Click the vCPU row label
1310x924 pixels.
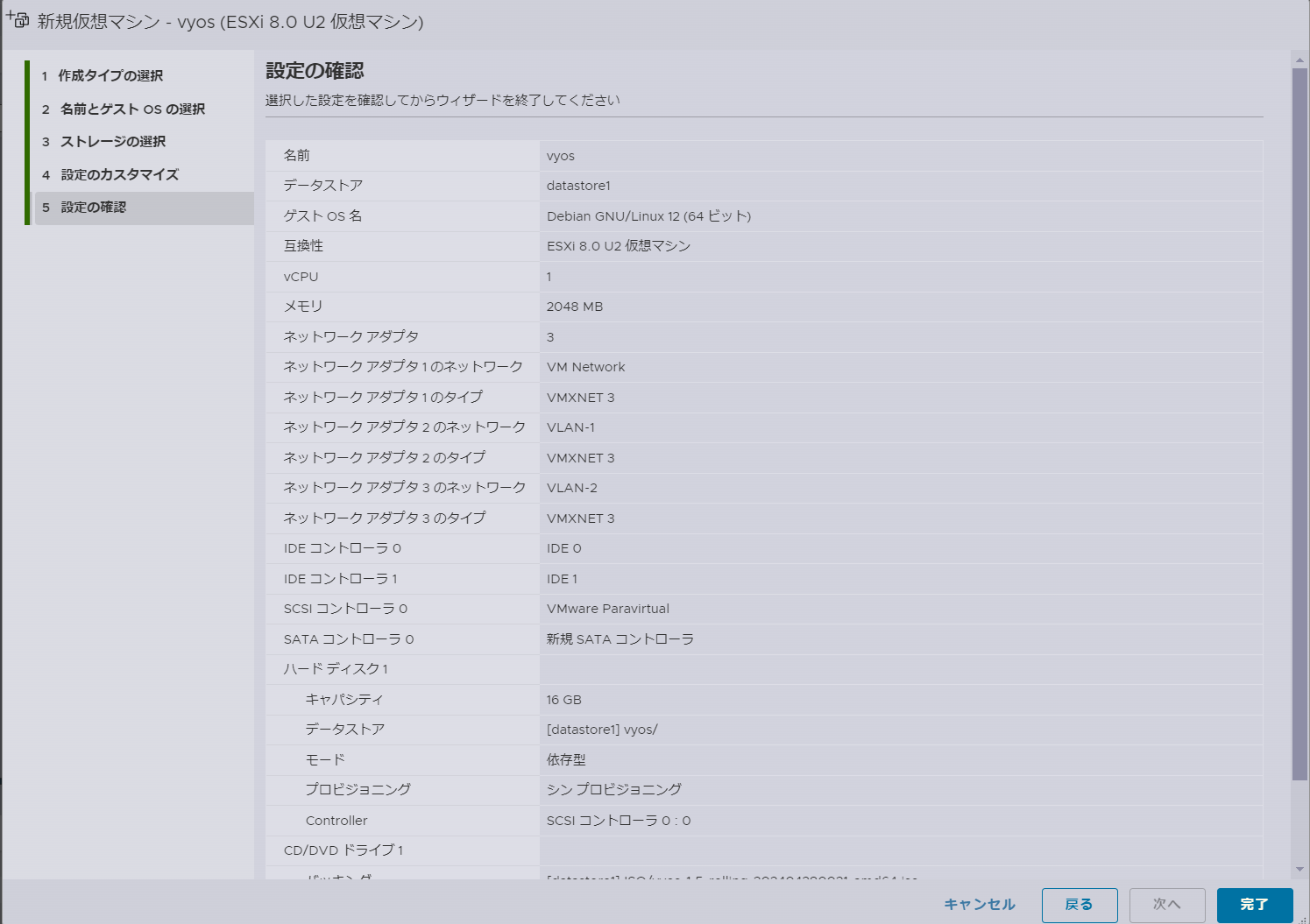click(301, 277)
